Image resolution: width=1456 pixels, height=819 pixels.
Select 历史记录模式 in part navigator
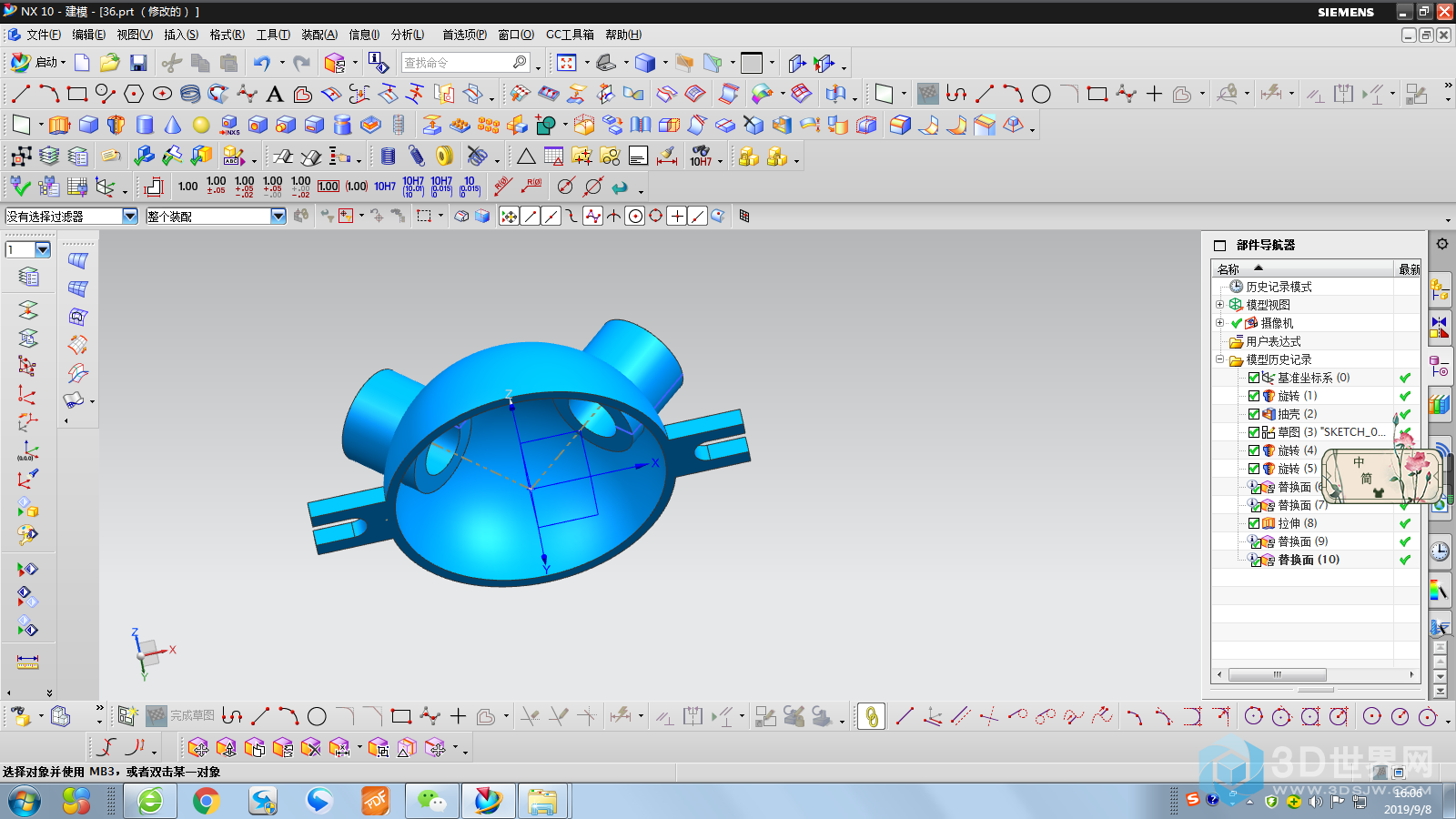tap(1279, 287)
